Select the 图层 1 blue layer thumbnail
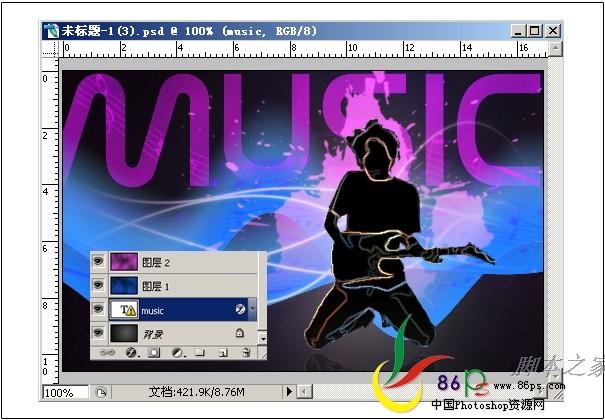 pos(124,286)
